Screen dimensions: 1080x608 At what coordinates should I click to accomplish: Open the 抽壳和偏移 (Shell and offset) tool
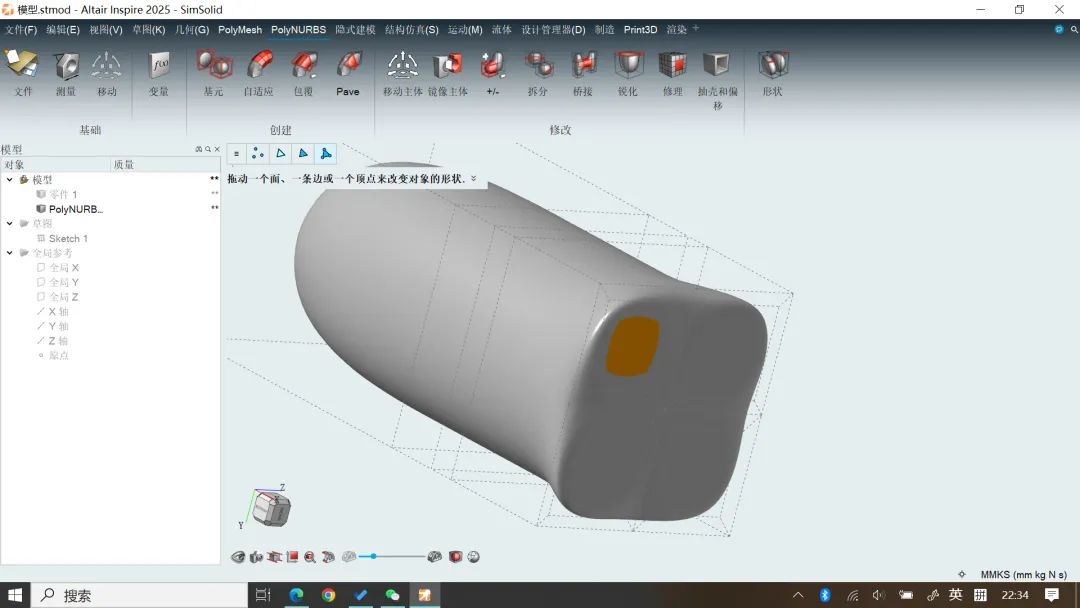point(717,68)
